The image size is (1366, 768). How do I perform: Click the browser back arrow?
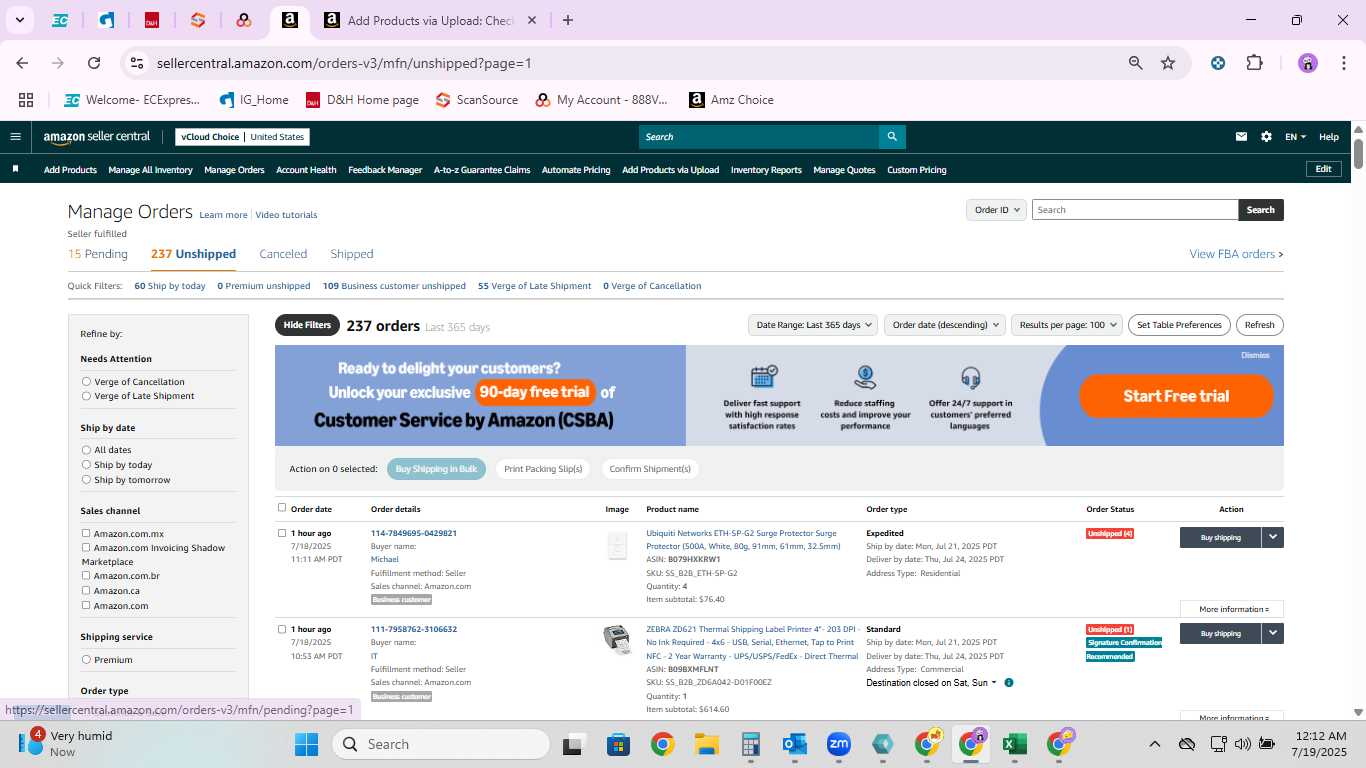tap(22, 63)
